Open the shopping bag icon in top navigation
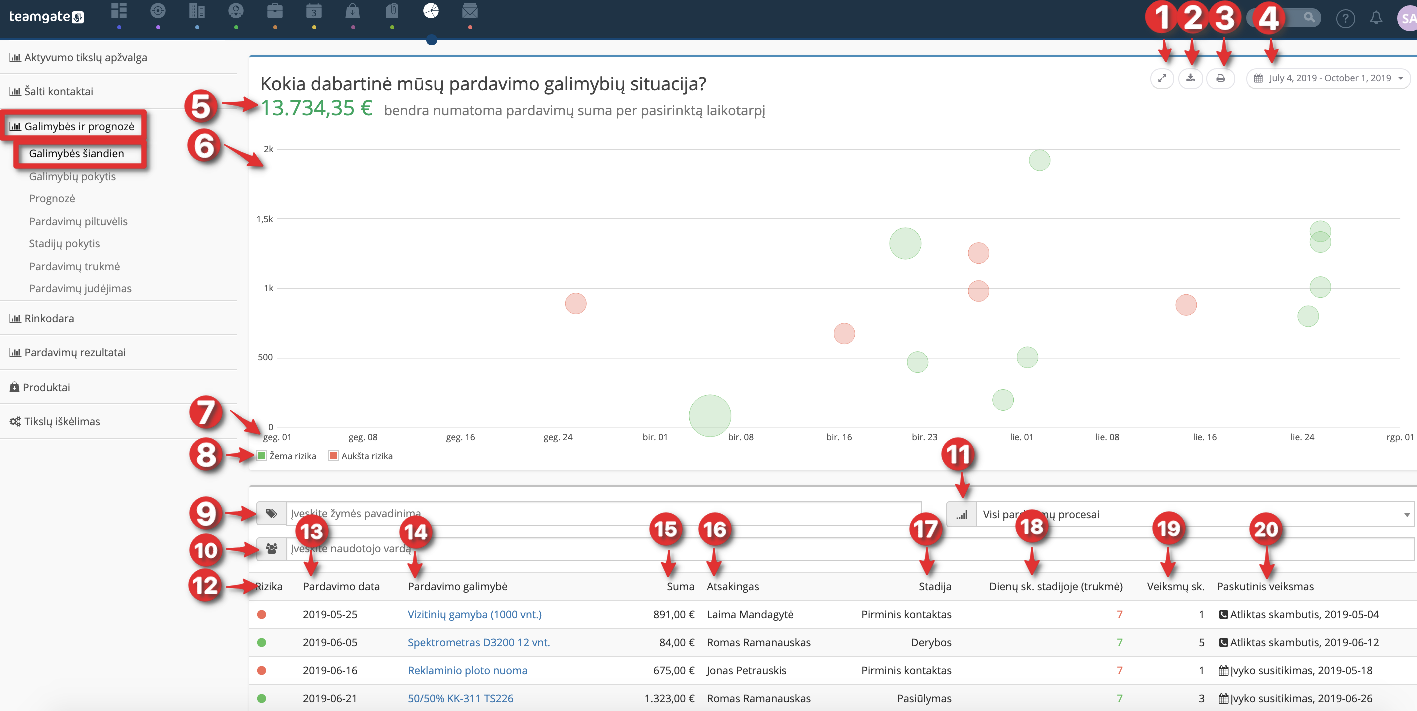Viewport: 1417px width, 711px height. [352, 11]
